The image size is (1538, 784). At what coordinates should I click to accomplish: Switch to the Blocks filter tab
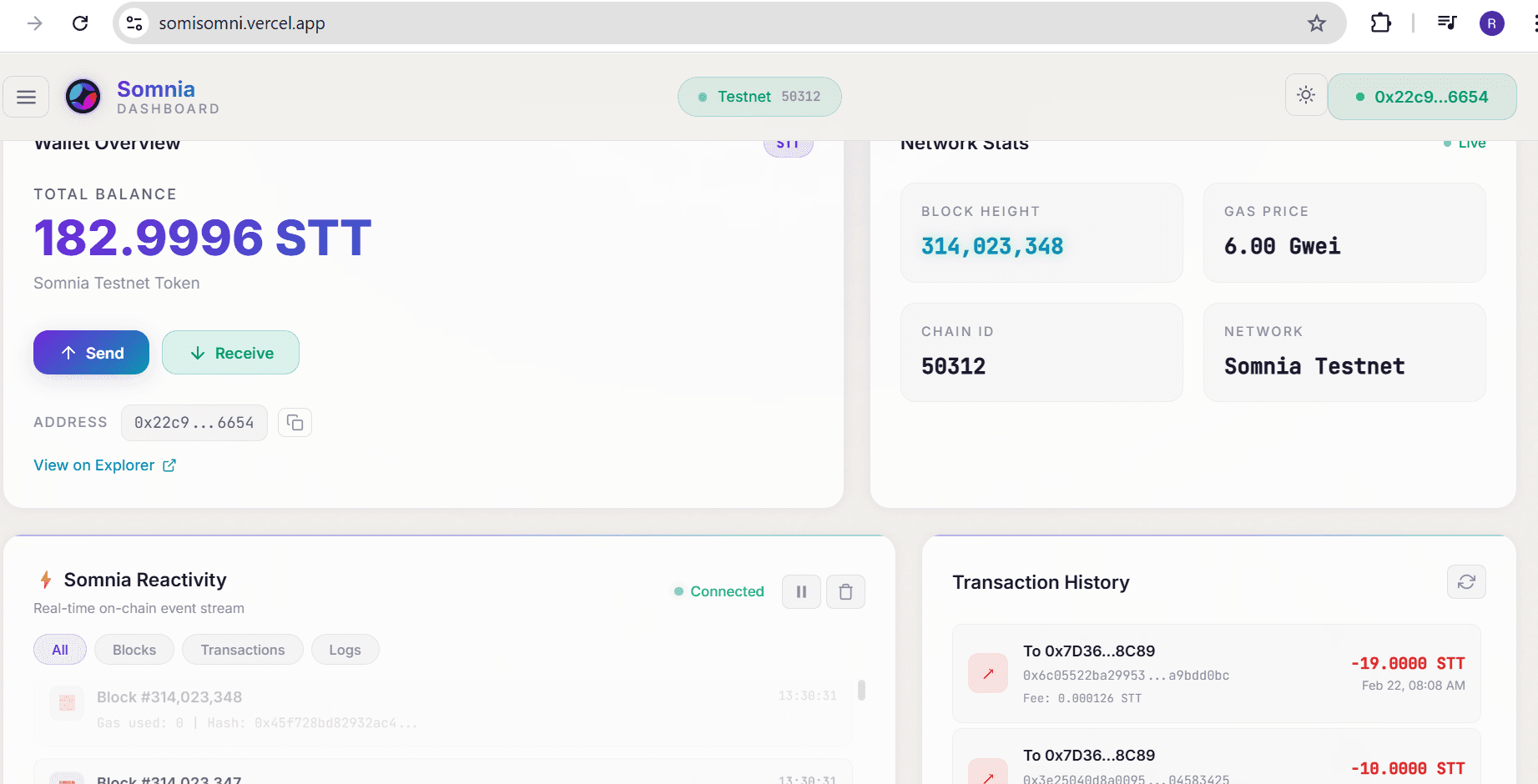pos(134,649)
